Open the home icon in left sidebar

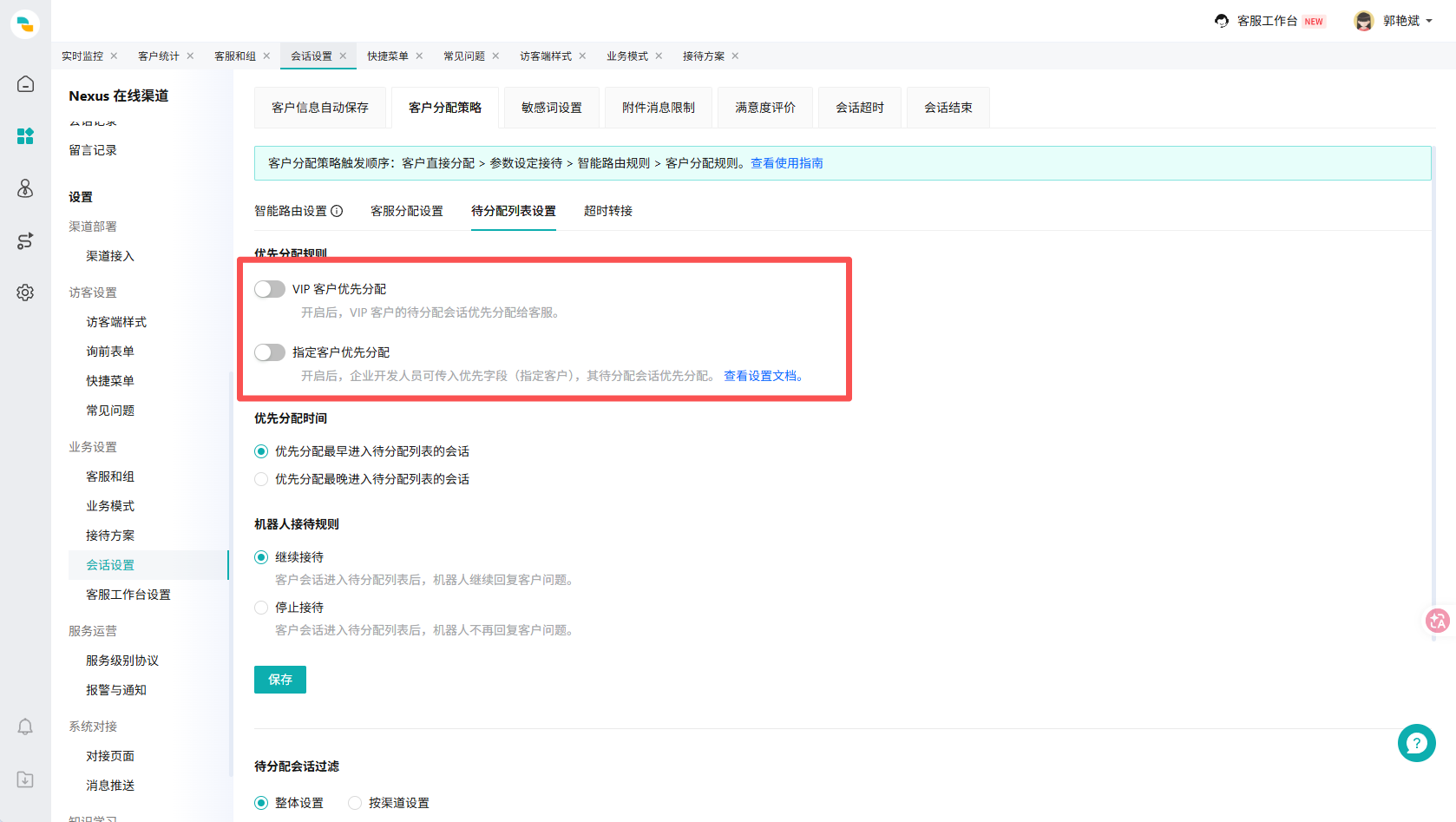[x=25, y=84]
